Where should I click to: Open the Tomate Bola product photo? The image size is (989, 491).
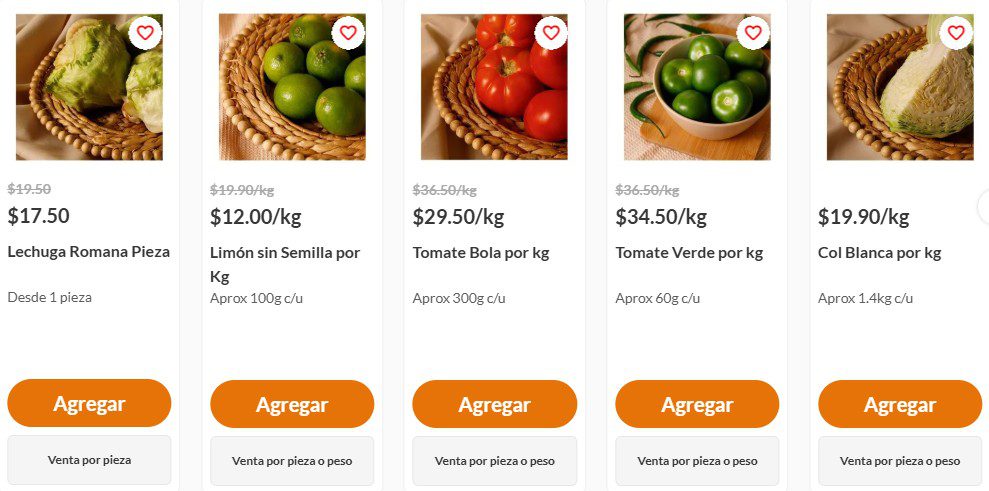pyautogui.click(x=494, y=87)
